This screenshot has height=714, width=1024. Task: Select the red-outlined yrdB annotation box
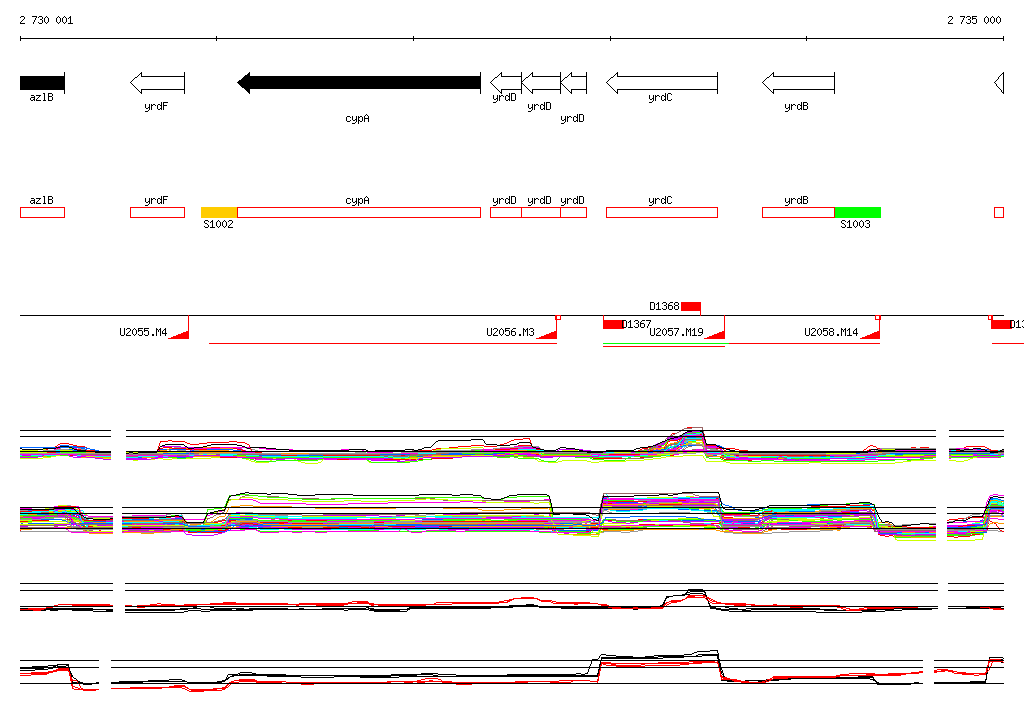click(798, 212)
